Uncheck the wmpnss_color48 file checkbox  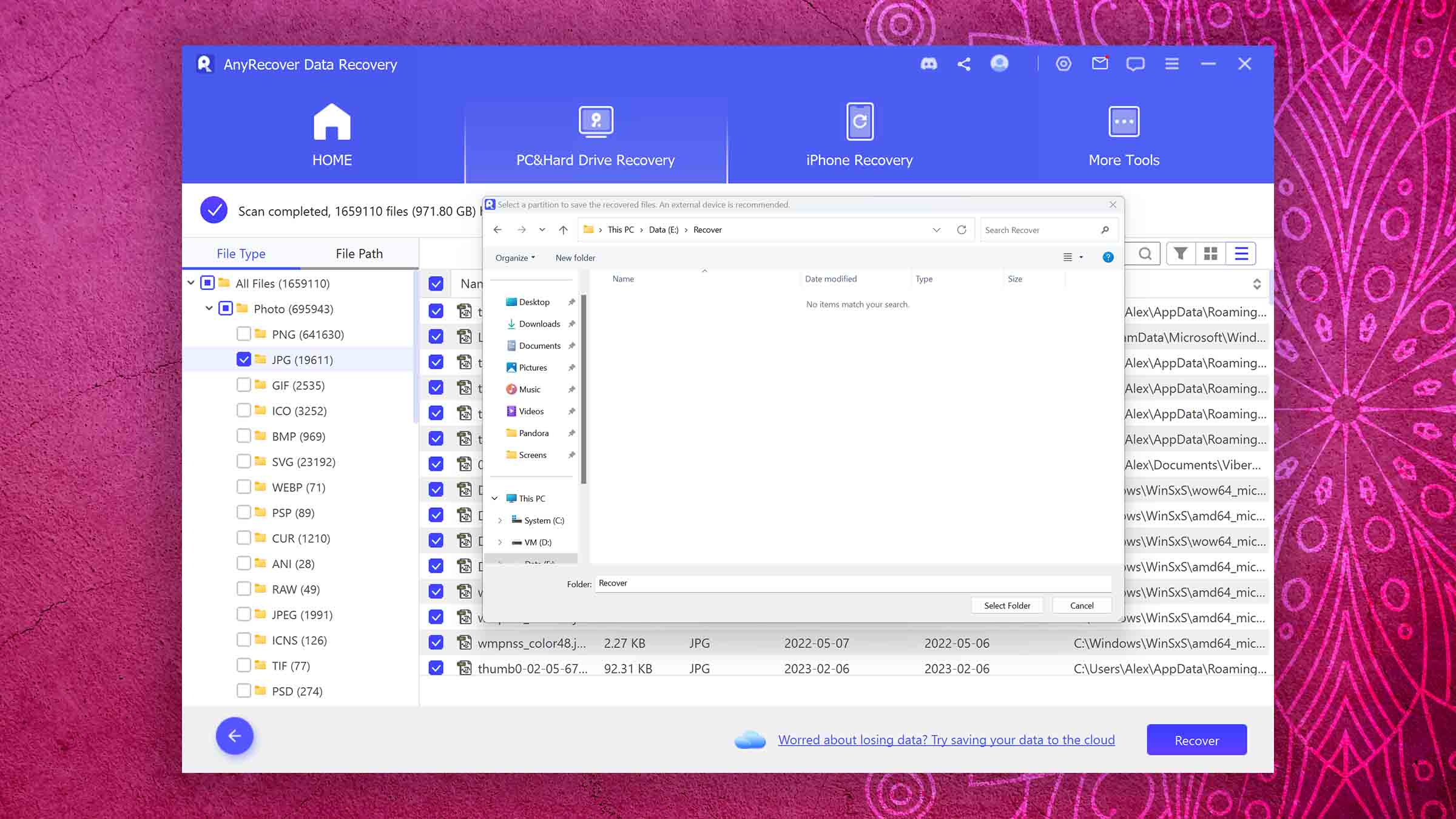tap(436, 642)
